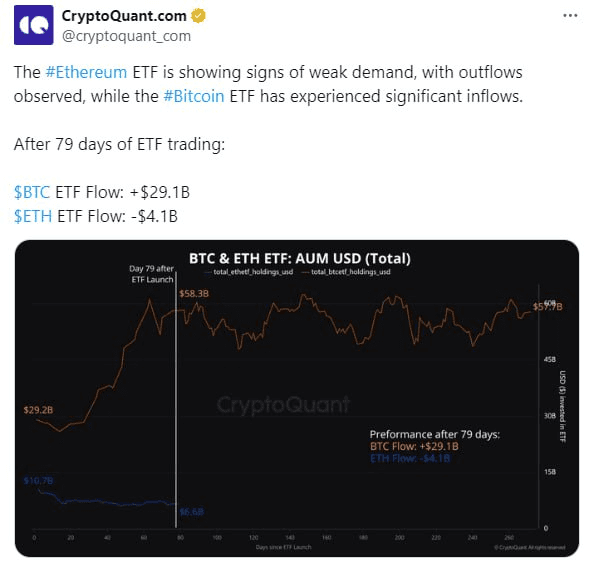Screen dimensions: 594x567
Task: Click the $29.2B starting BTC label
Action: point(38,410)
